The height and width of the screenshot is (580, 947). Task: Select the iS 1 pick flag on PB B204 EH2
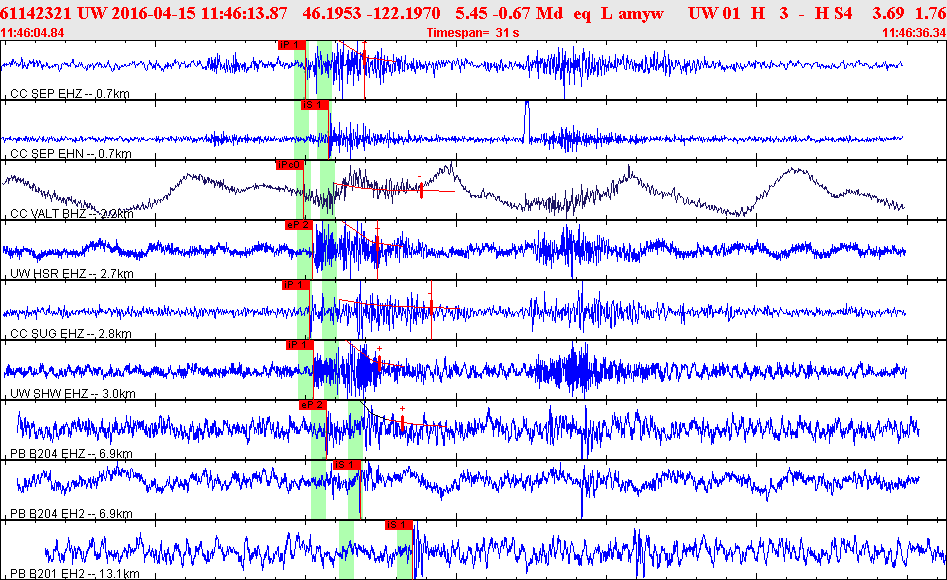[345, 464]
